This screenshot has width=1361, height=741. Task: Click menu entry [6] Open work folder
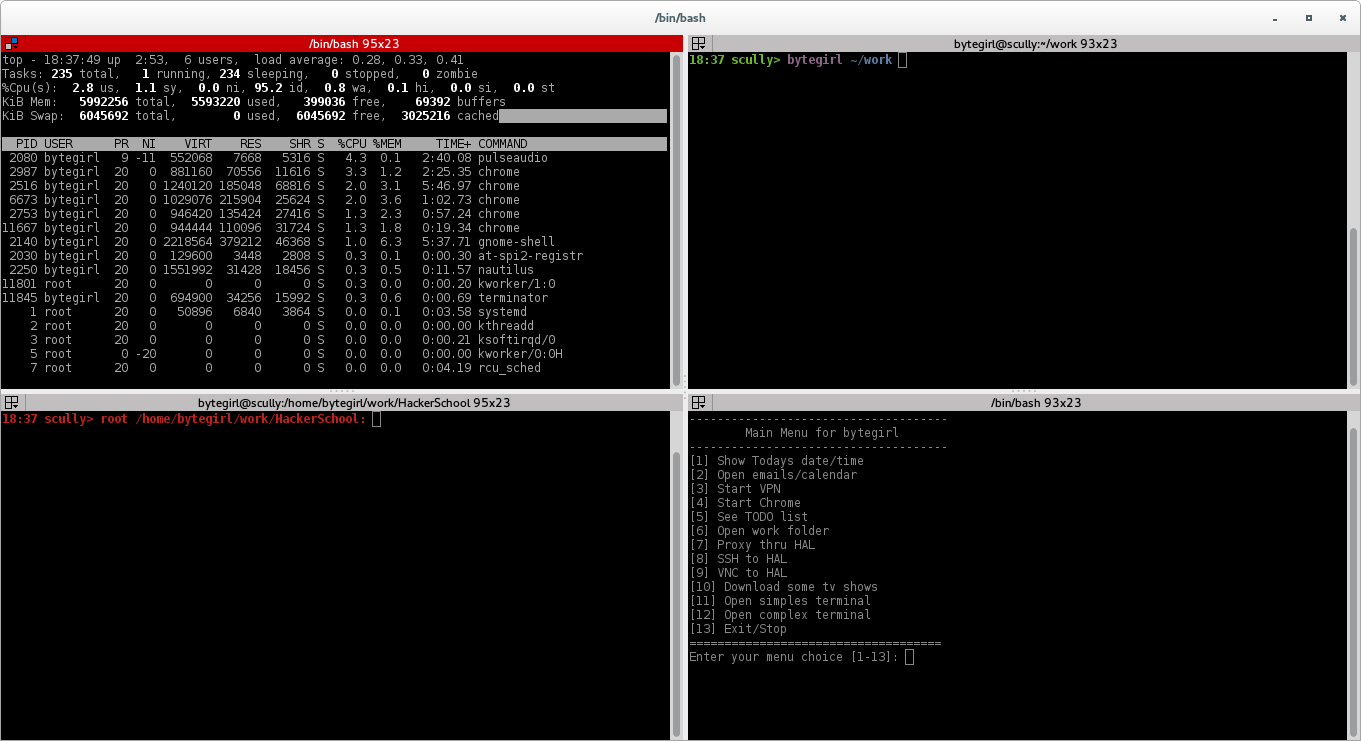point(759,531)
